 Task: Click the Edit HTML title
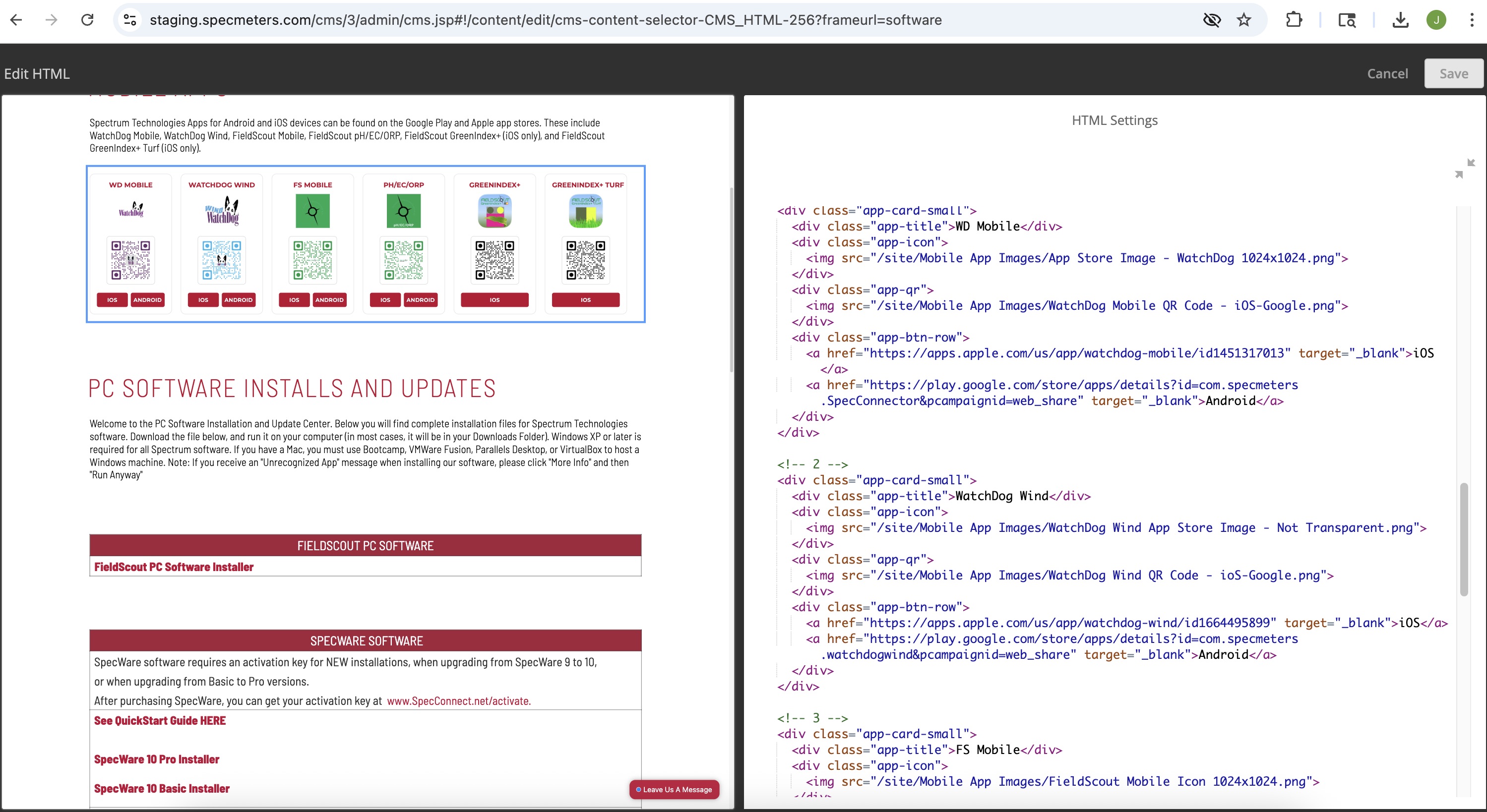(37, 73)
